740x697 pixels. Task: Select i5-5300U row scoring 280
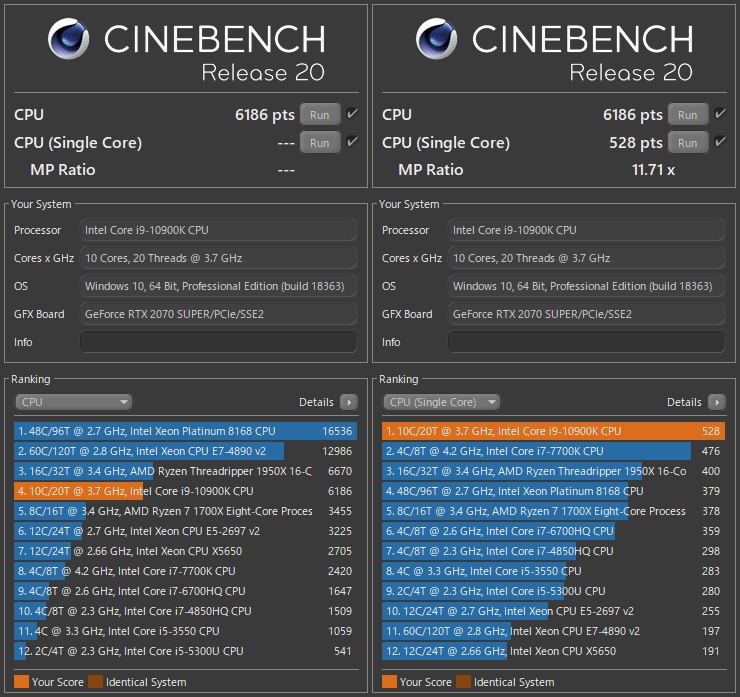(x=554, y=591)
